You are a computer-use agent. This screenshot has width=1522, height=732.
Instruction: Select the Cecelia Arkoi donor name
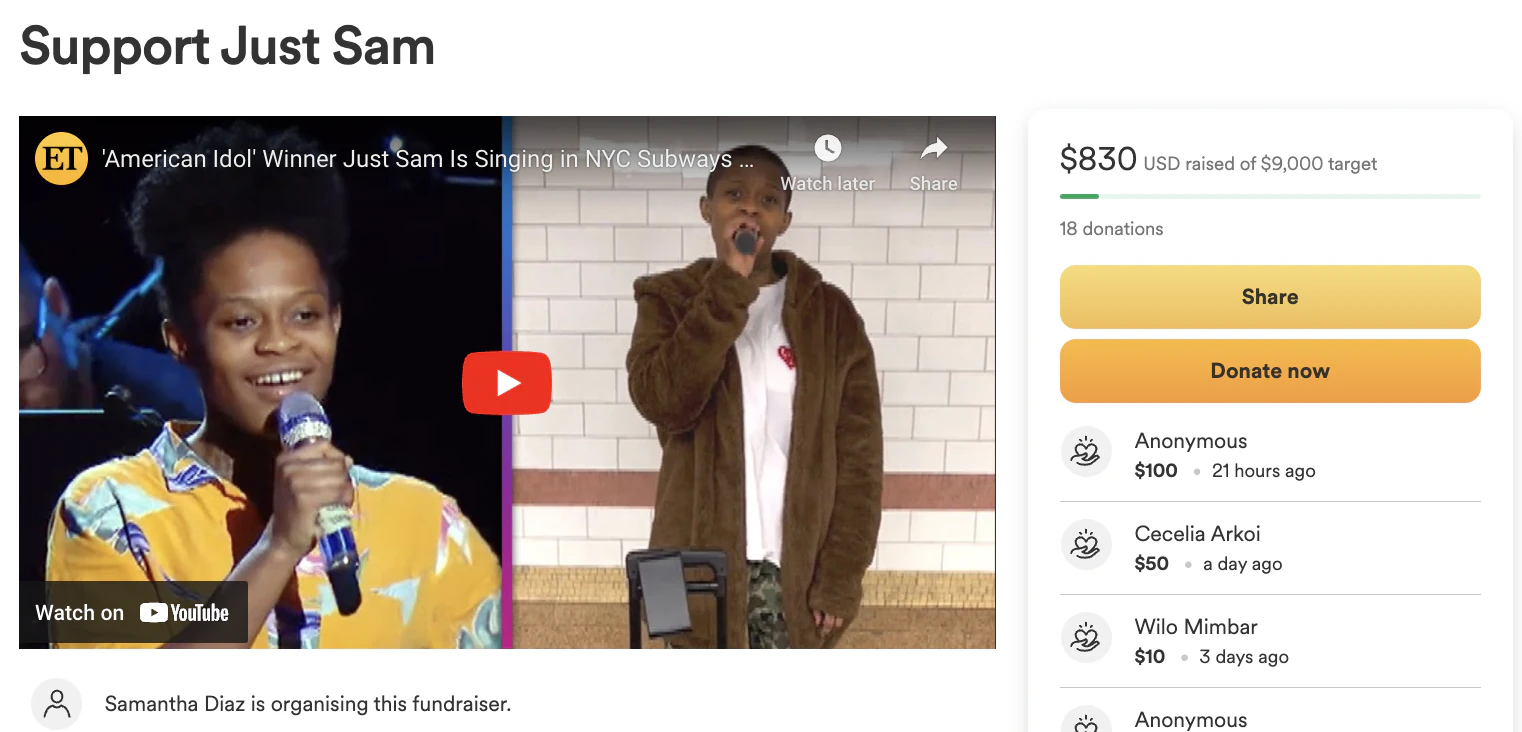[x=1196, y=534]
